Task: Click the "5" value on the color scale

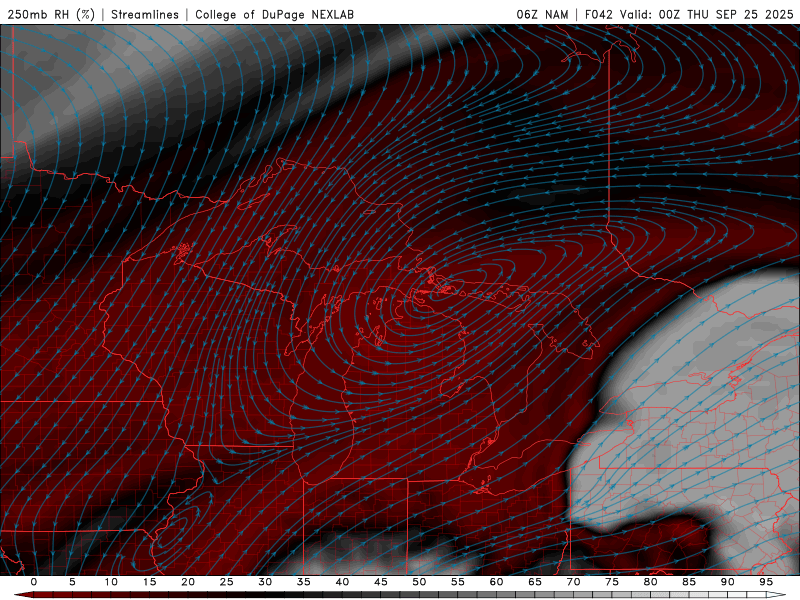Action: coord(72,582)
